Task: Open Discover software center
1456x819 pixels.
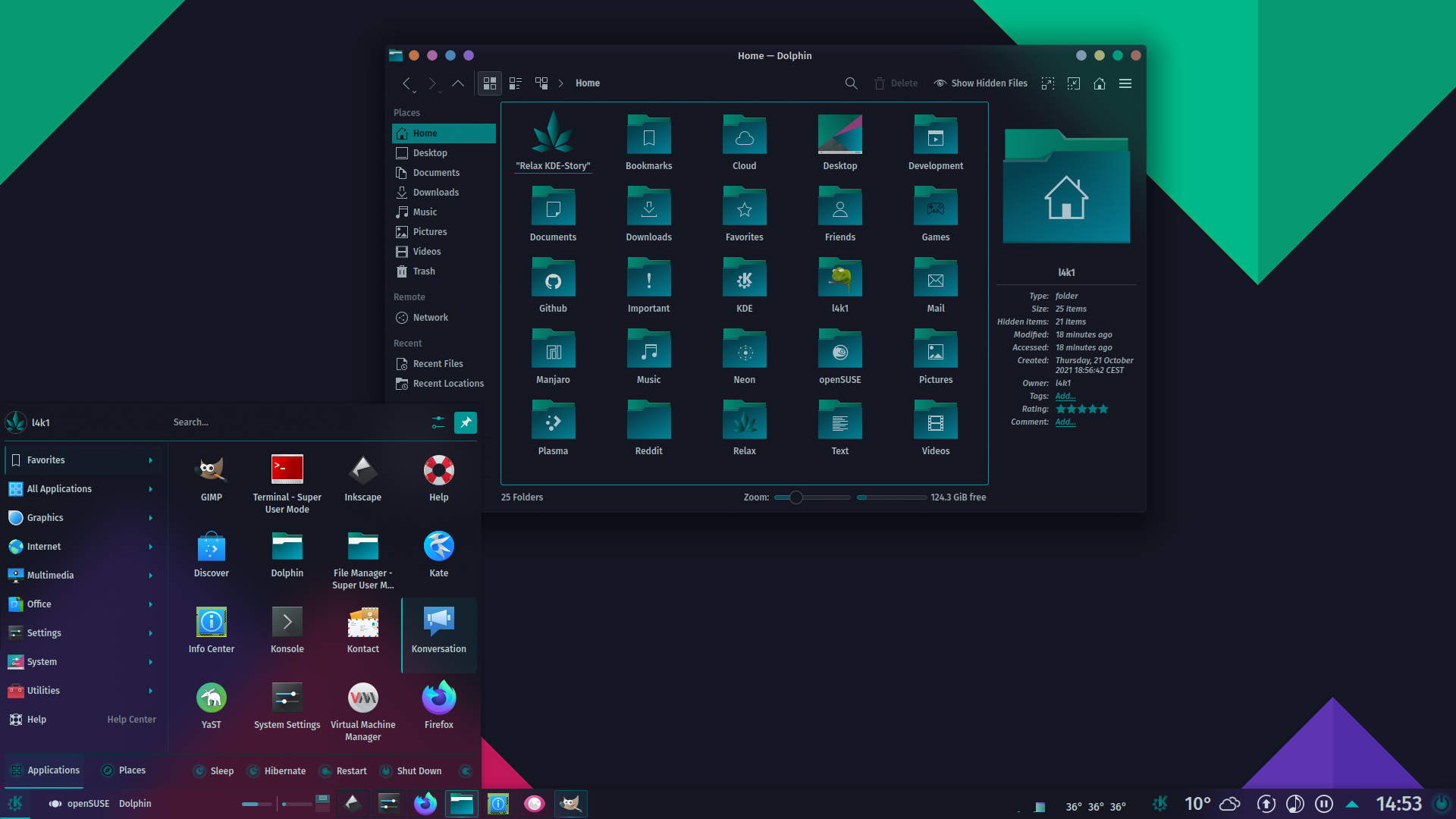Action: 212,555
